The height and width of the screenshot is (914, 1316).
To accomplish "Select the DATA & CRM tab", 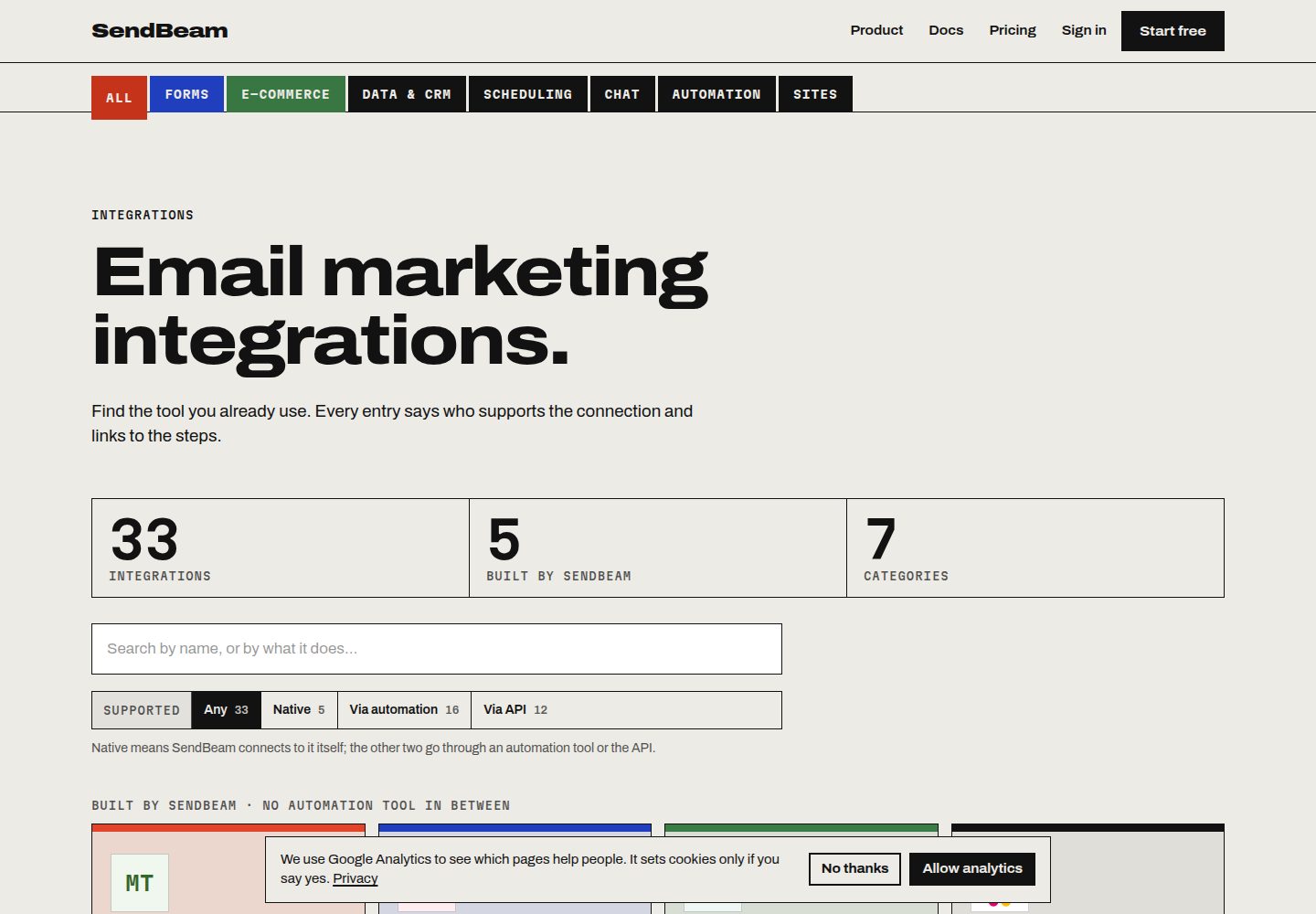I will (x=407, y=93).
